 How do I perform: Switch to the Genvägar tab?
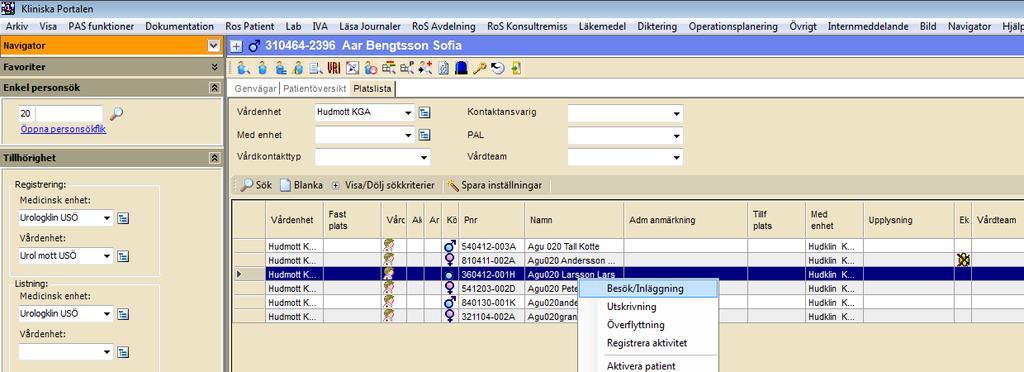[255, 88]
